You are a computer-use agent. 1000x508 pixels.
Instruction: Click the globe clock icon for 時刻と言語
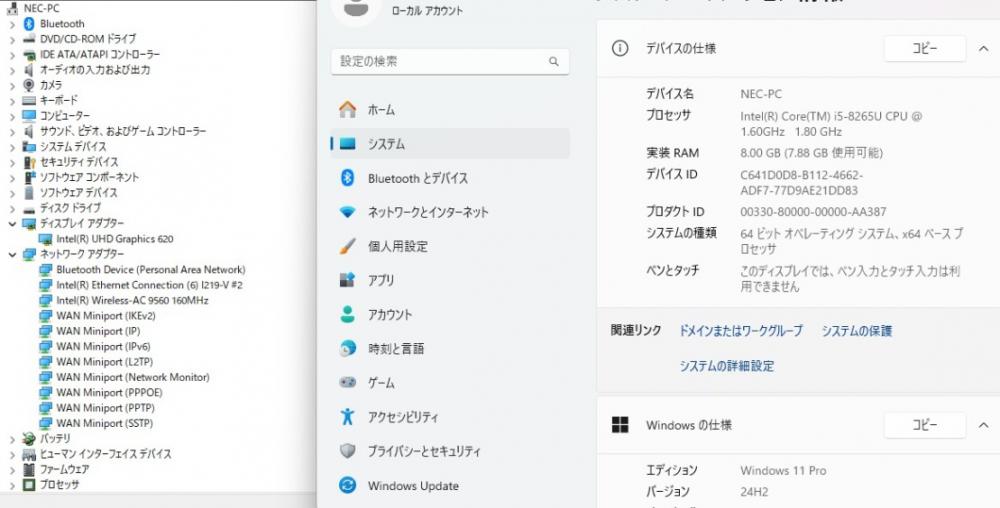pyautogui.click(x=348, y=348)
